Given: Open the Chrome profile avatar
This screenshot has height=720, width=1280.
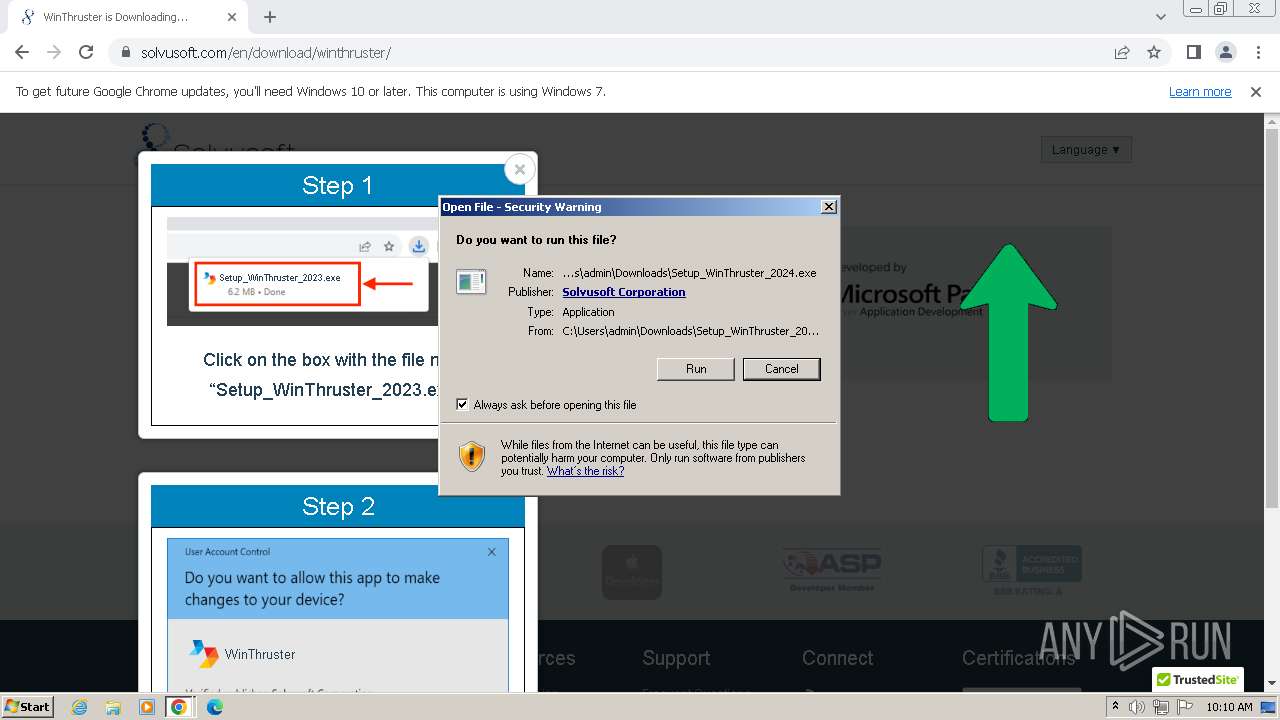Looking at the screenshot, I should coord(1225,53).
